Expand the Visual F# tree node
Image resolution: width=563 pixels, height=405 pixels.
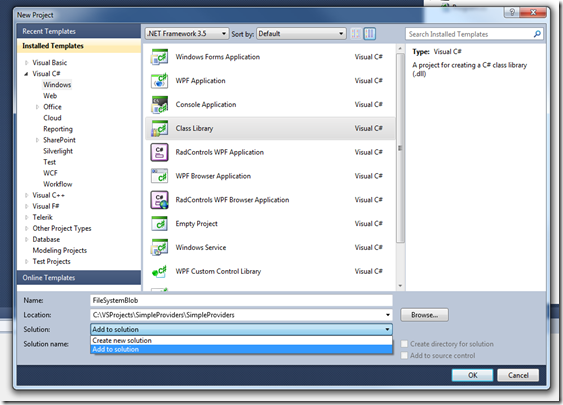click(26, 206)
